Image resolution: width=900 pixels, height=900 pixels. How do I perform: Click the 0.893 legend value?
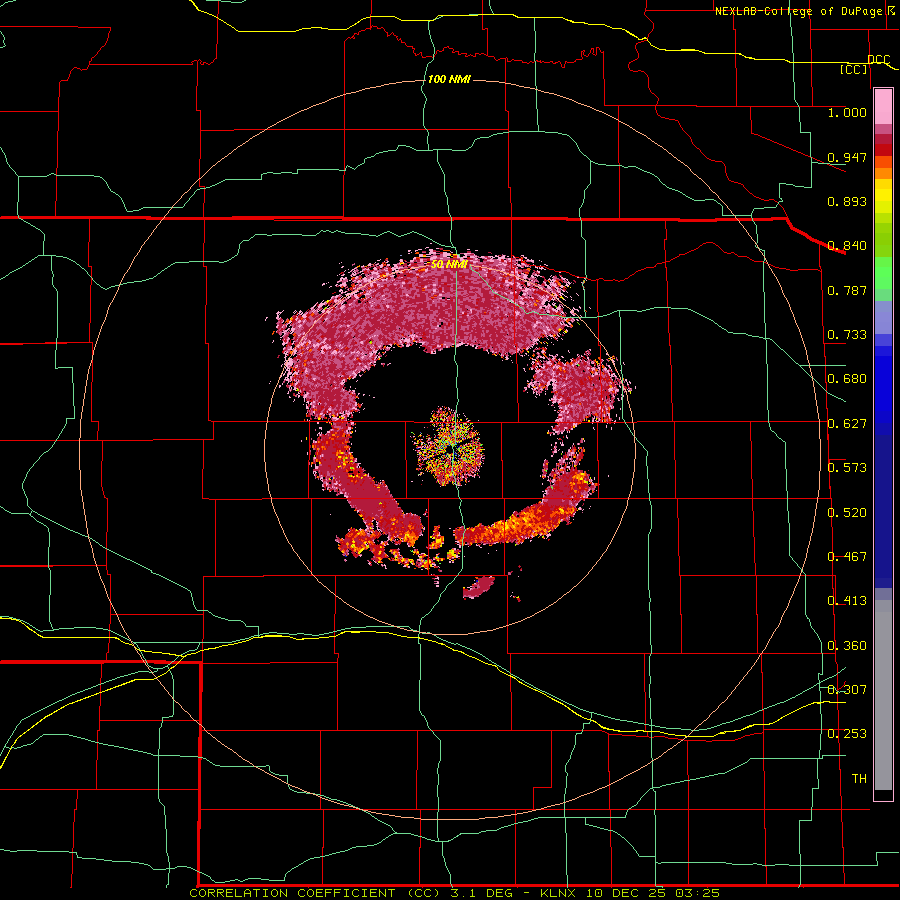coord(847,201)
